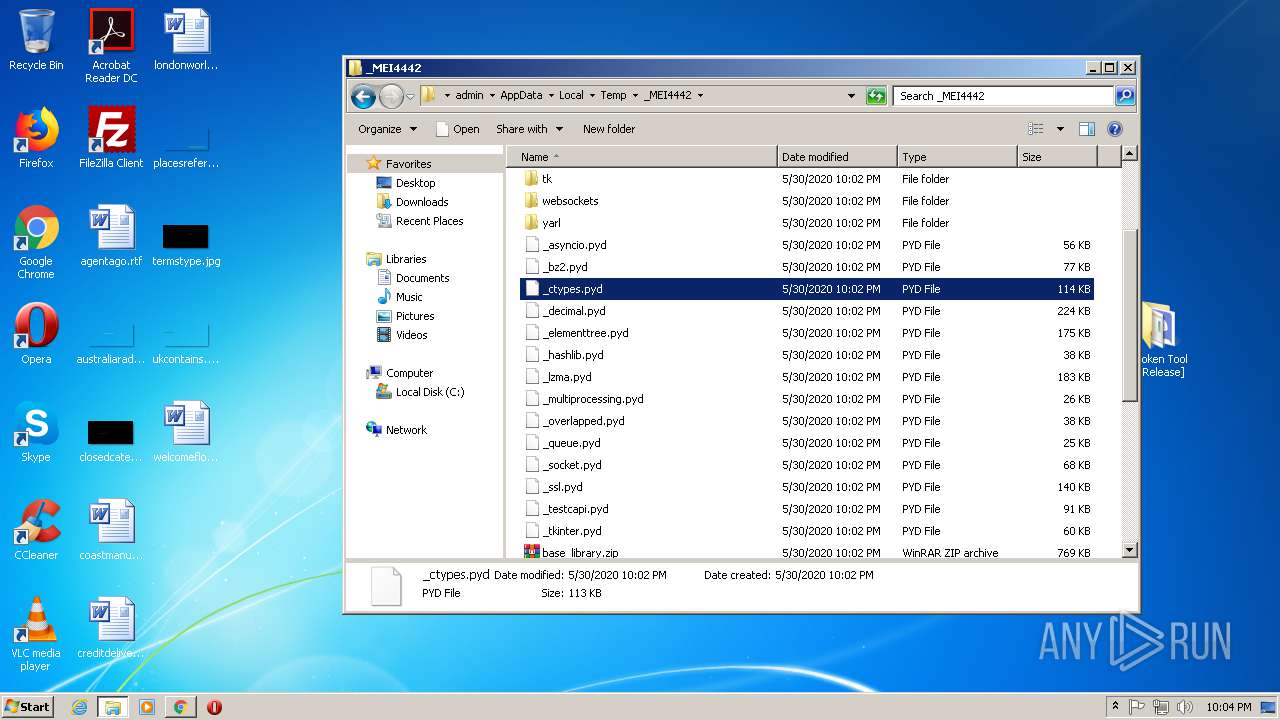Select base_library.zip archive
The height and width of the screenshot is (720, 1280).
tap(580, 553)
